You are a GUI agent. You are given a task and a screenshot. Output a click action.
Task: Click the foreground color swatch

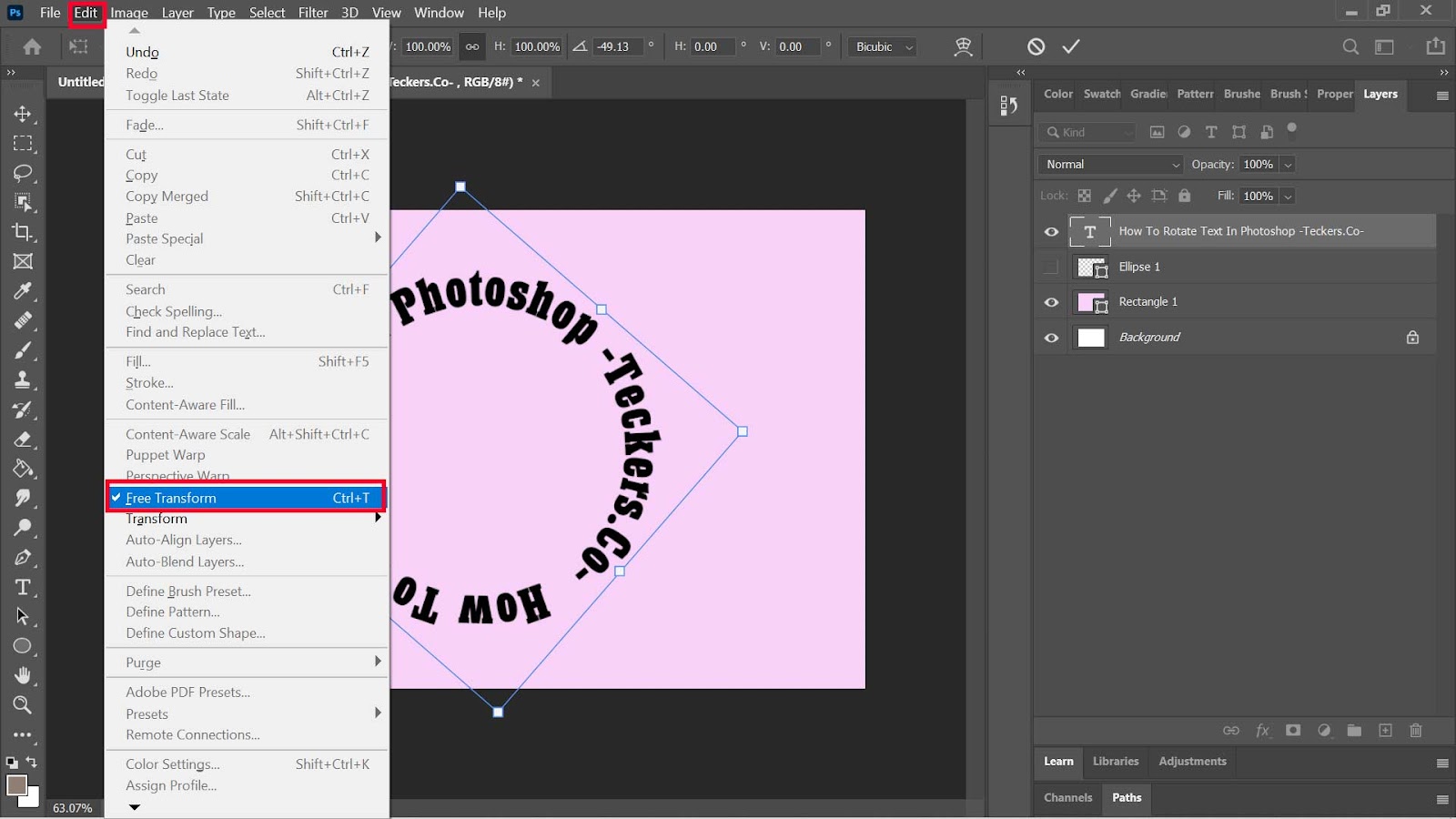[x=16, y=784]
